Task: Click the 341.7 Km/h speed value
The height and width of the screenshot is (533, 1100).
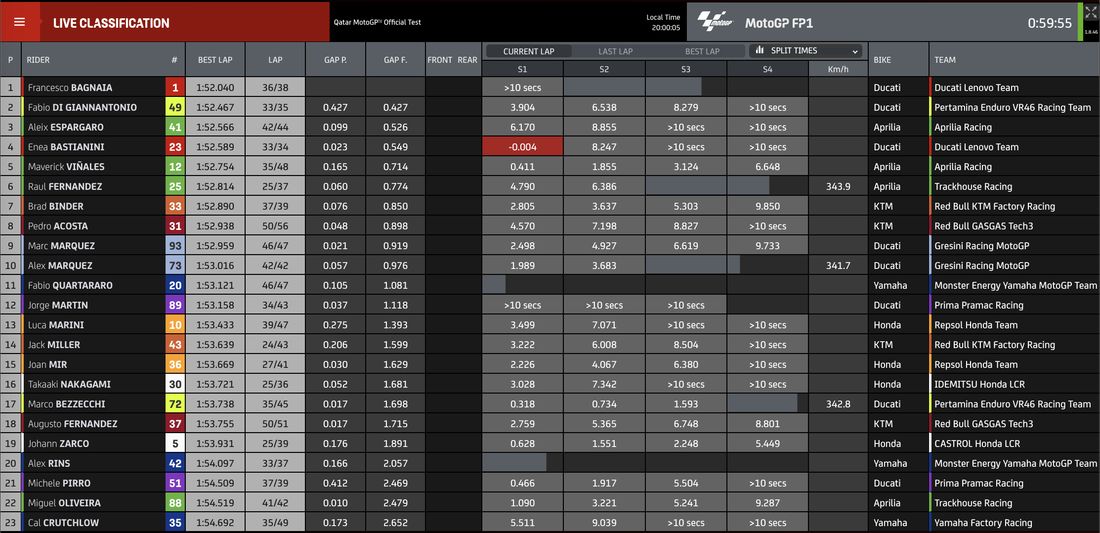Action: (x=838, y=266)
